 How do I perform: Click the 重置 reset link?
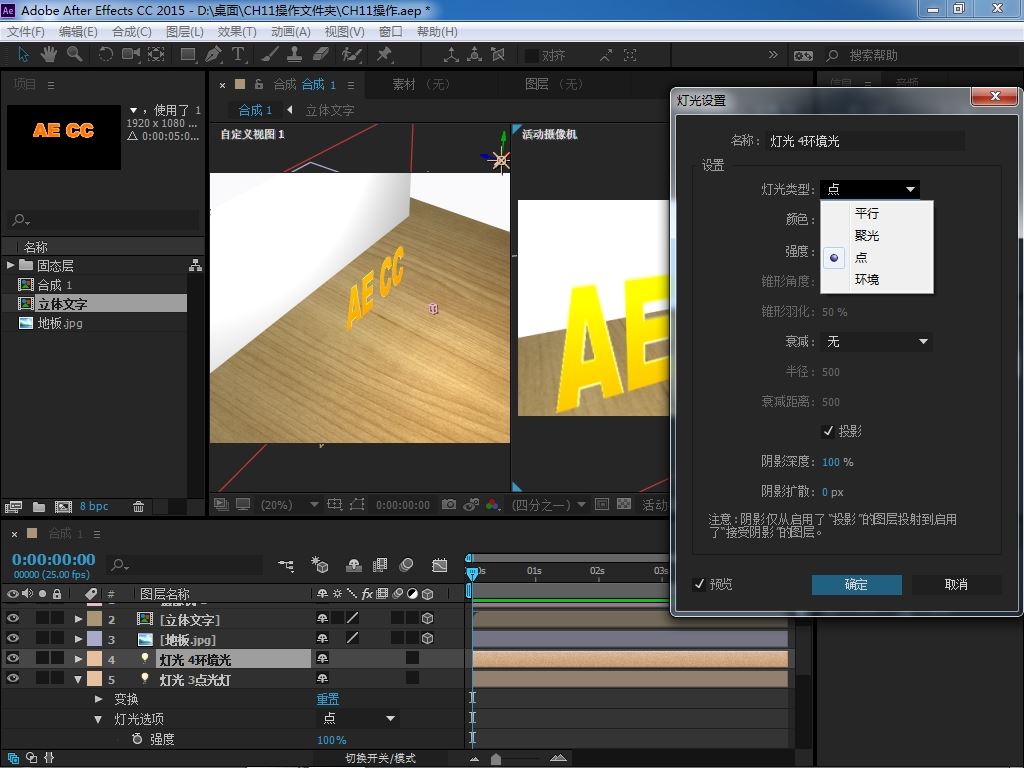[328, 699]
